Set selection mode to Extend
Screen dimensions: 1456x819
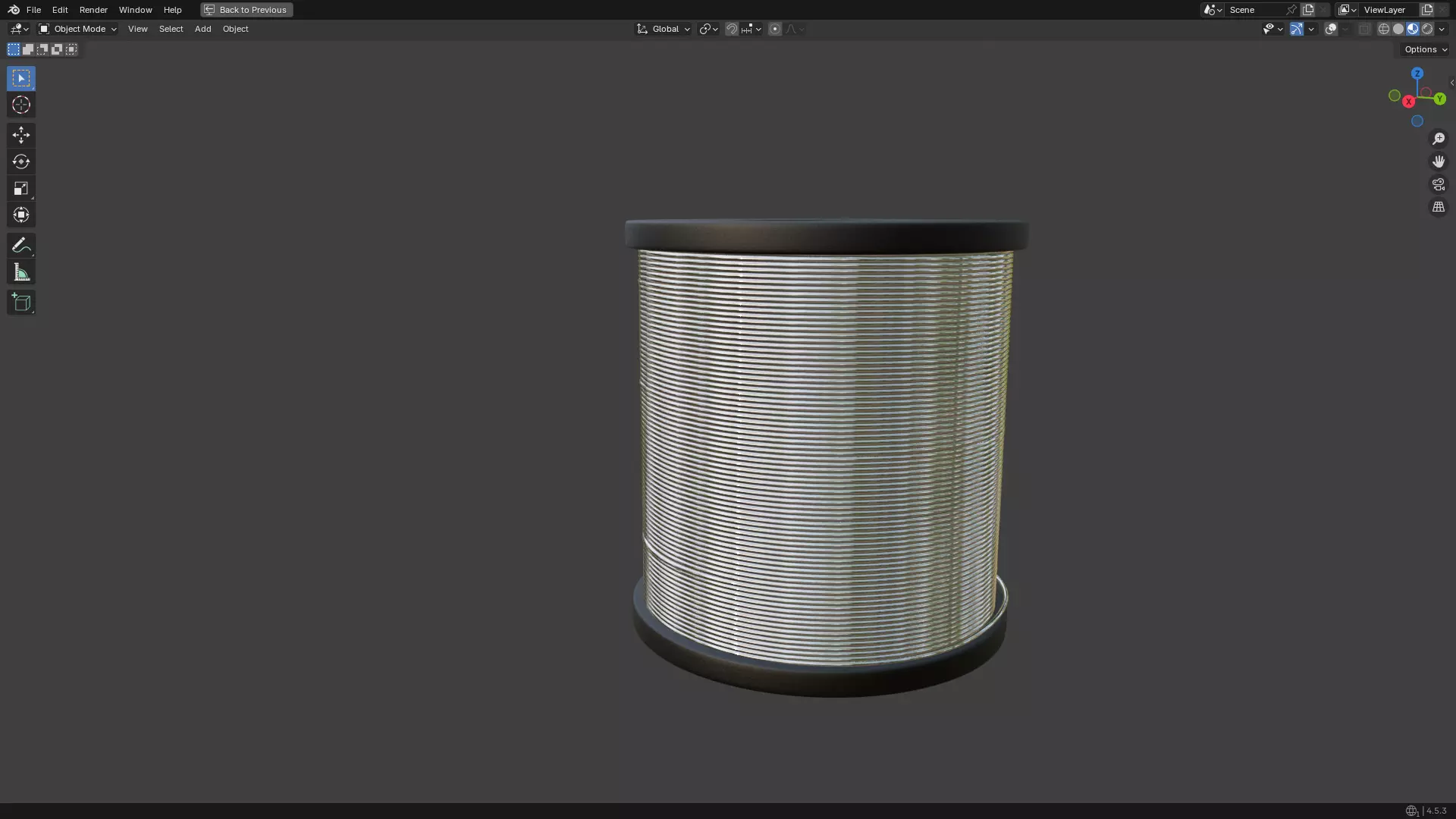(x=28, y=49)
